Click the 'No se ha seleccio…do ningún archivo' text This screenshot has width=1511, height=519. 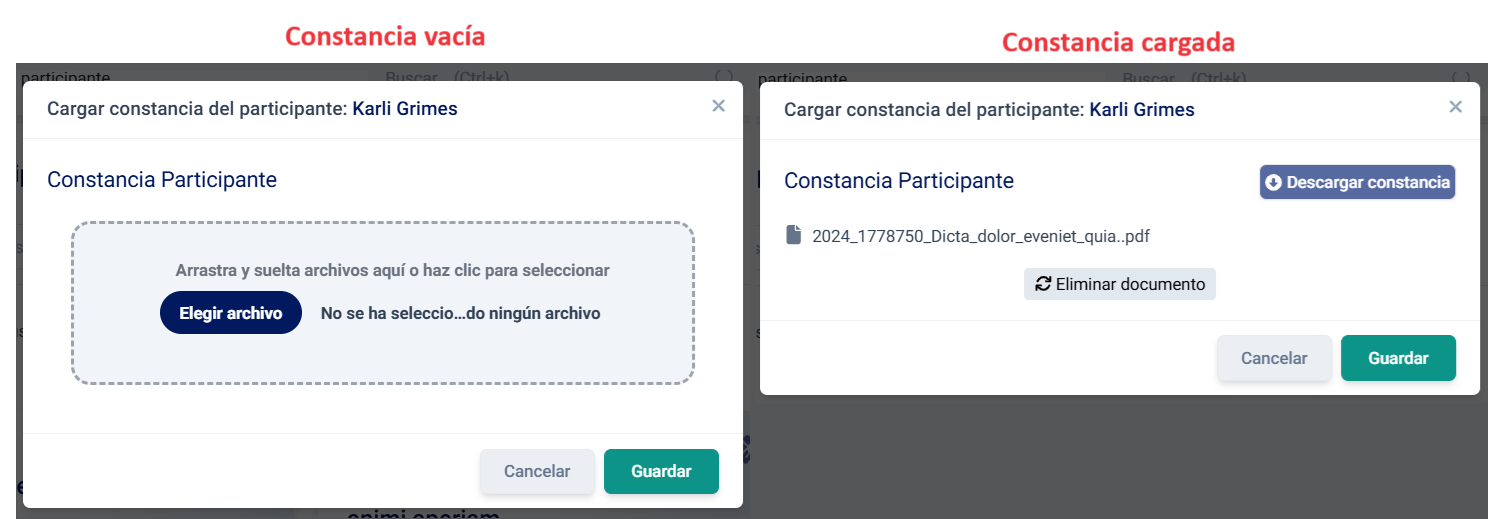click(460, 313)
